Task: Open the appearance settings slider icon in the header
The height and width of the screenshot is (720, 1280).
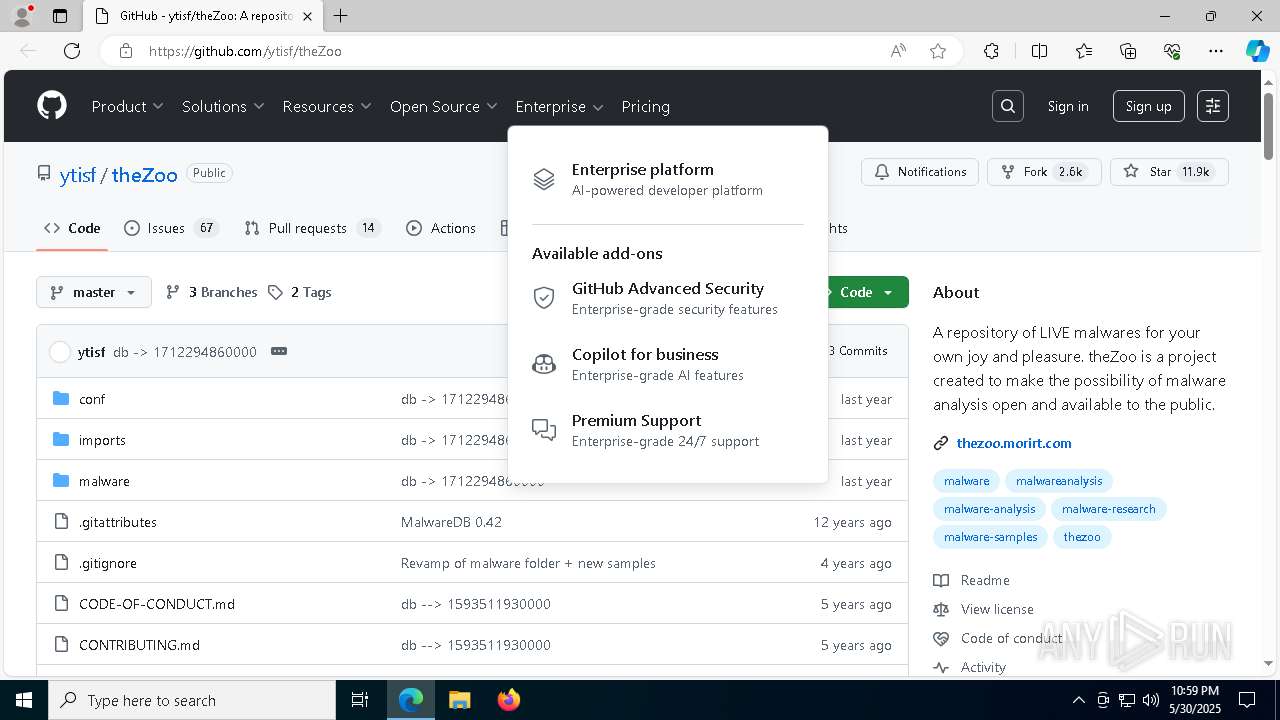Action: 1213,106
